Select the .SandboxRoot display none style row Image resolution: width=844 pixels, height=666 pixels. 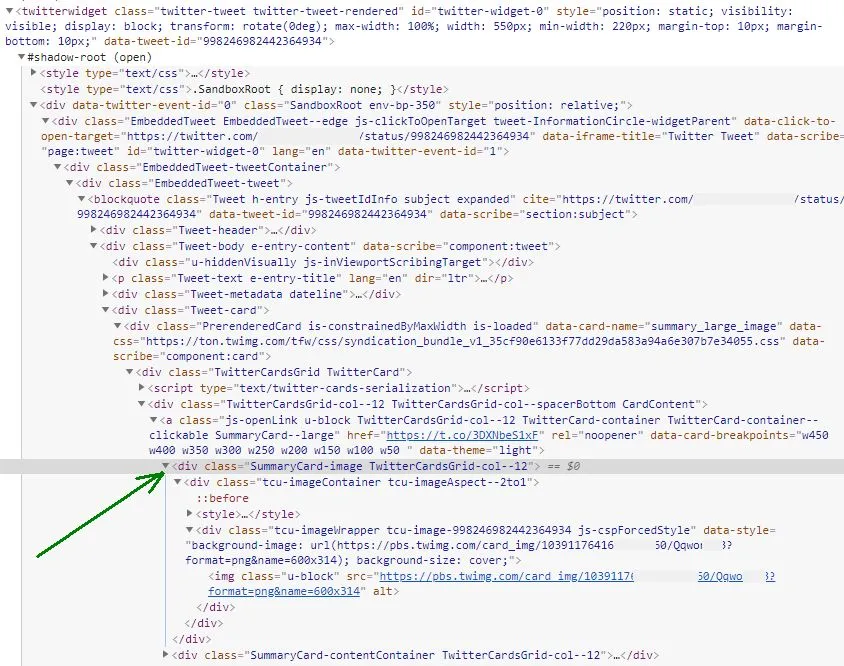click(x=244, y=89)
